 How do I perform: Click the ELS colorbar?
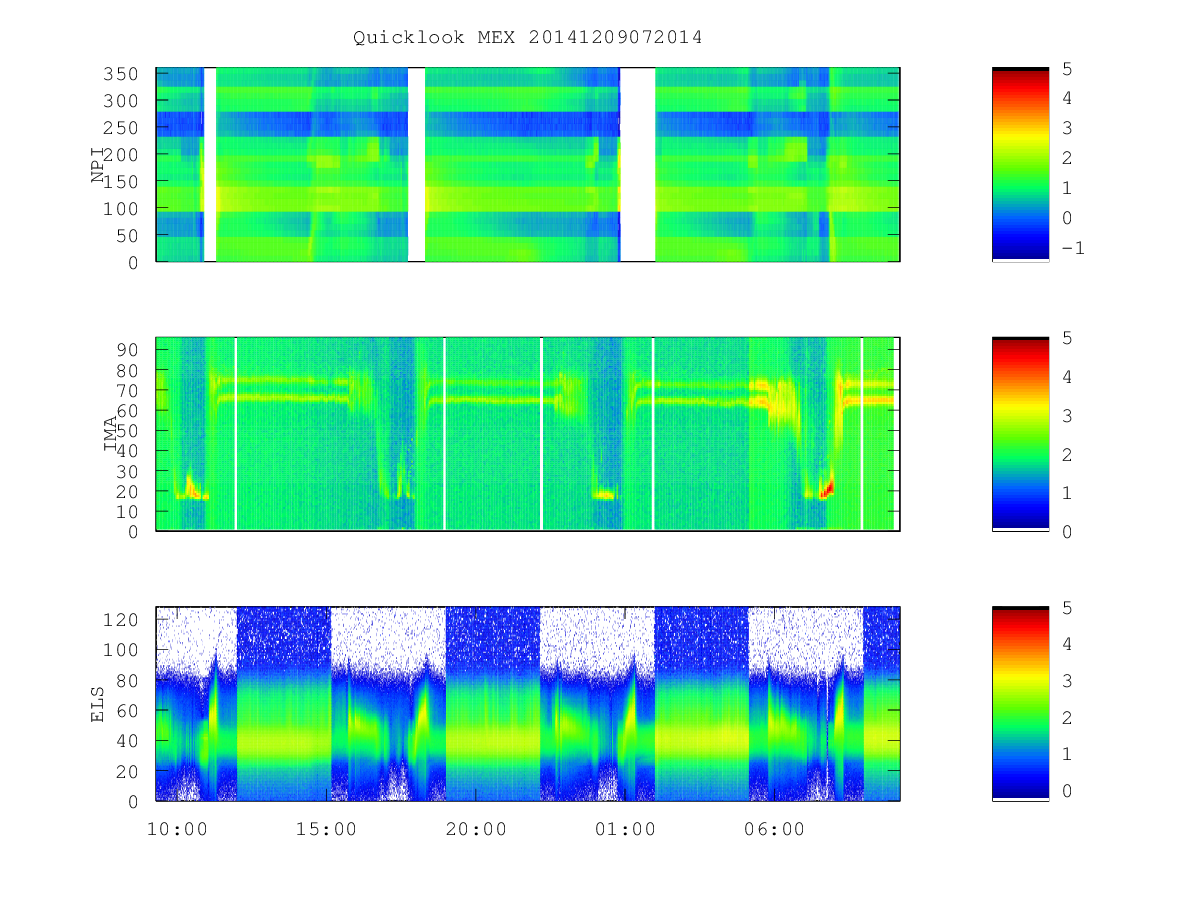pos(1020,704)
